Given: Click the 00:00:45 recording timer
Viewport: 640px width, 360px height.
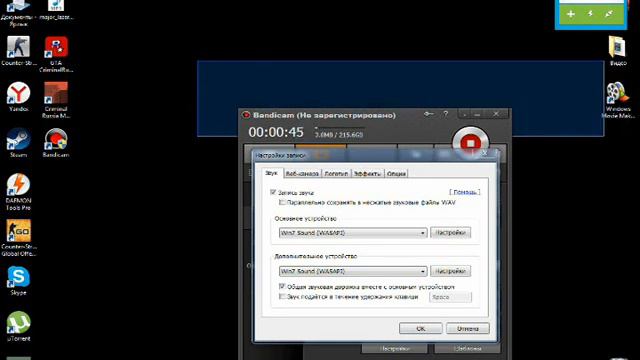Looking at the screenshot, I should 276,132.
